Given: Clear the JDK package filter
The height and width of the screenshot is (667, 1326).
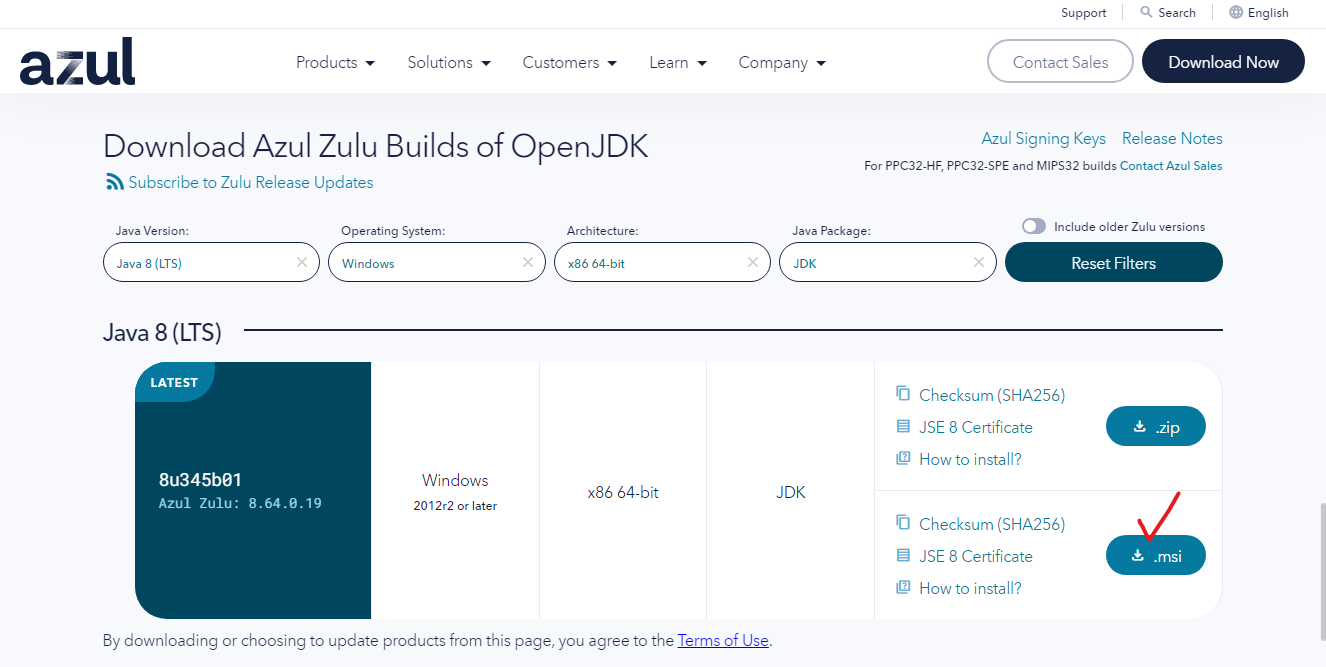Looking at the screenshot, I should [x=979, y=262].
